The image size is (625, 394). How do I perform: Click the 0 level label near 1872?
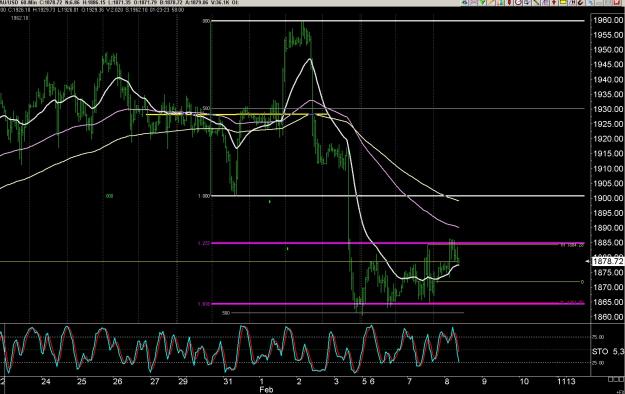coord(582,282)
